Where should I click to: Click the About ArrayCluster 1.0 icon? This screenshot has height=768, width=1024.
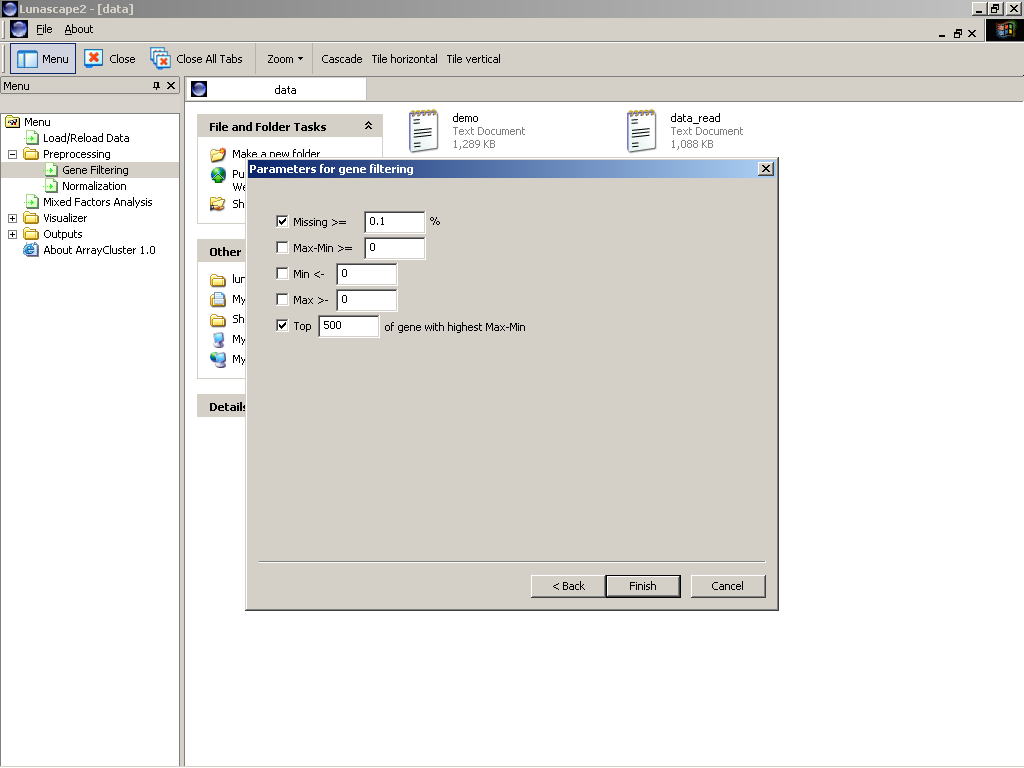click(x=31, y=249)
